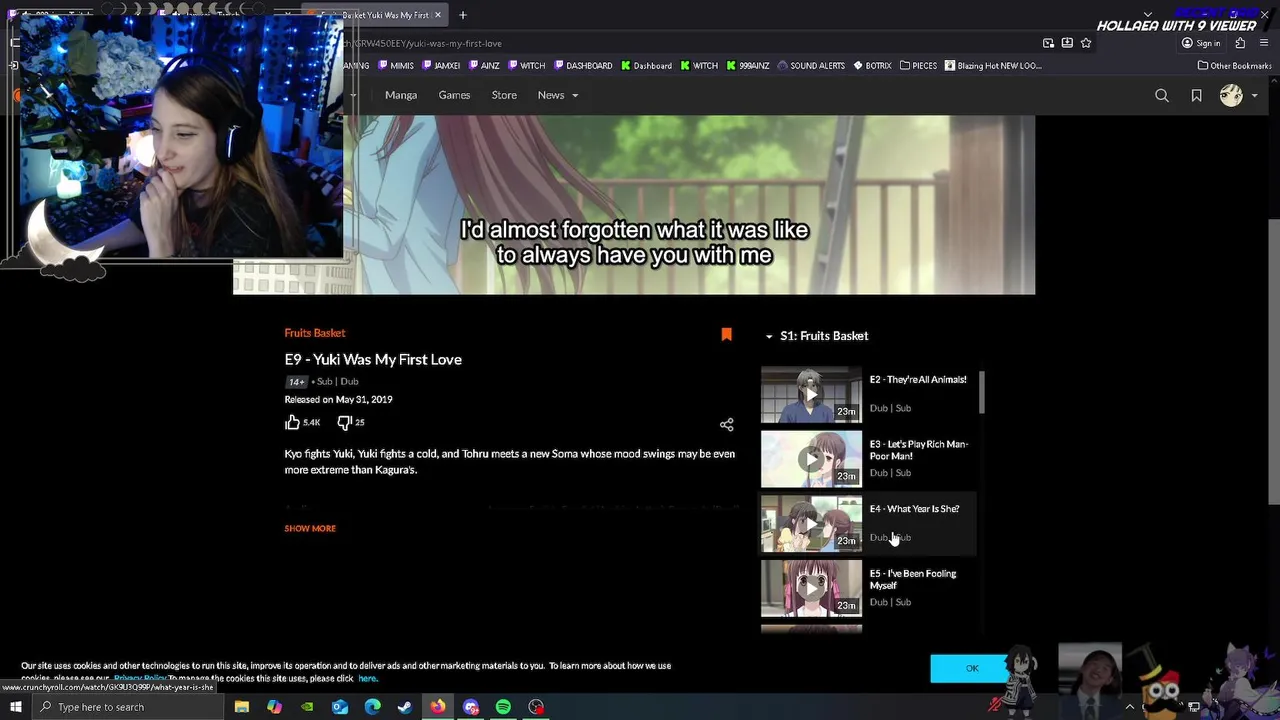Open the DASHBOARD Twitch bookmark
The height and width of the screenshot is (720, 1280).
(583, 66)
